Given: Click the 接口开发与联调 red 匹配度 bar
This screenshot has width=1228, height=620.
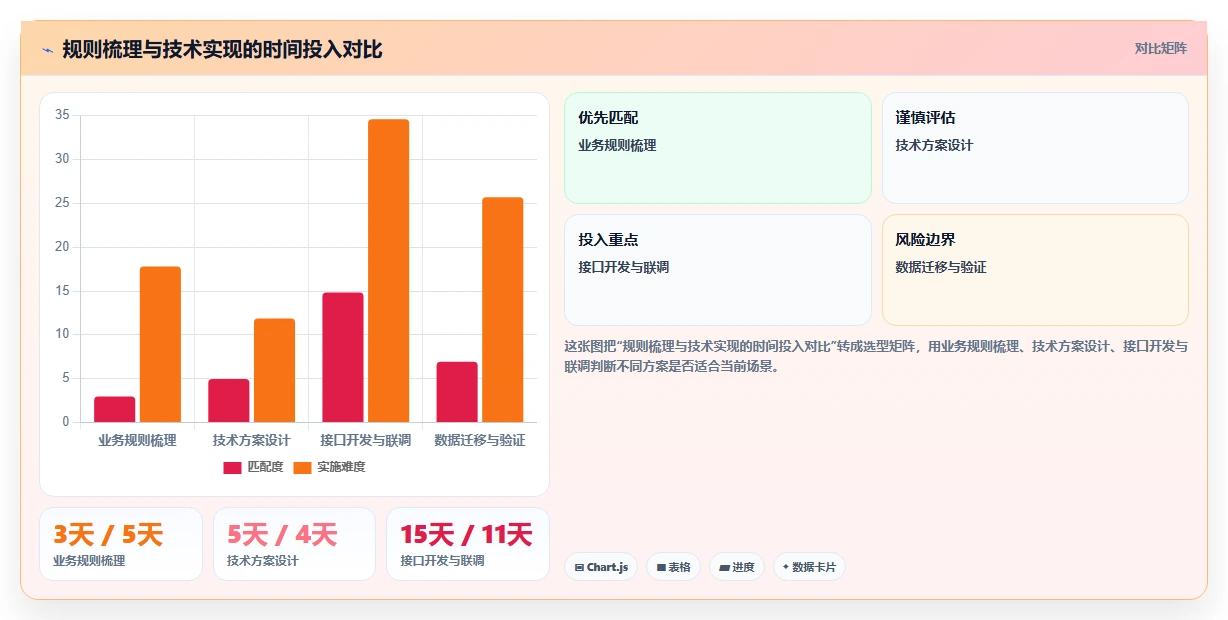Looking at the screenshot, I should [x=343, y=357].
